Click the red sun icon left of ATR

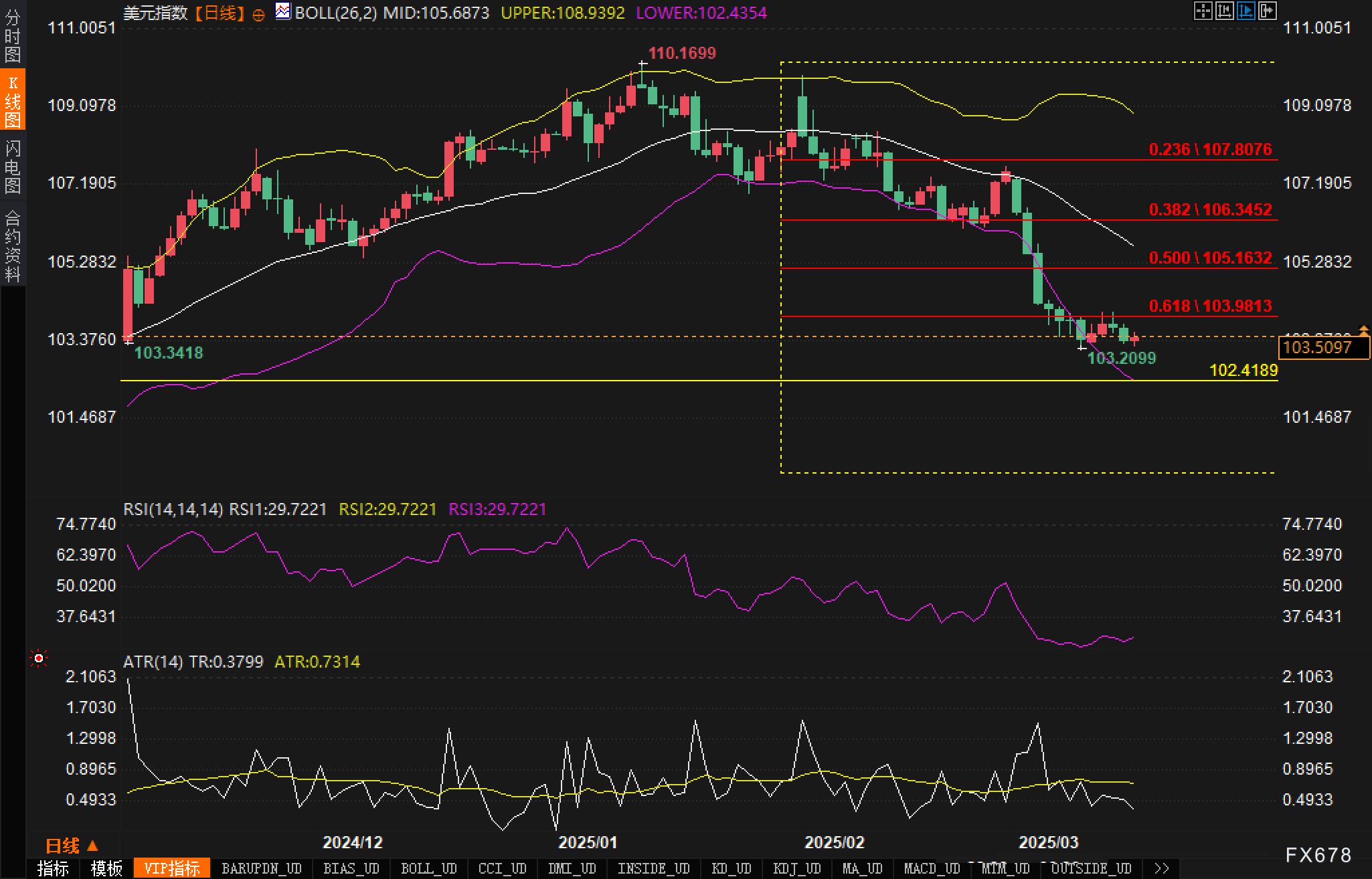click(x=39, y=660)
